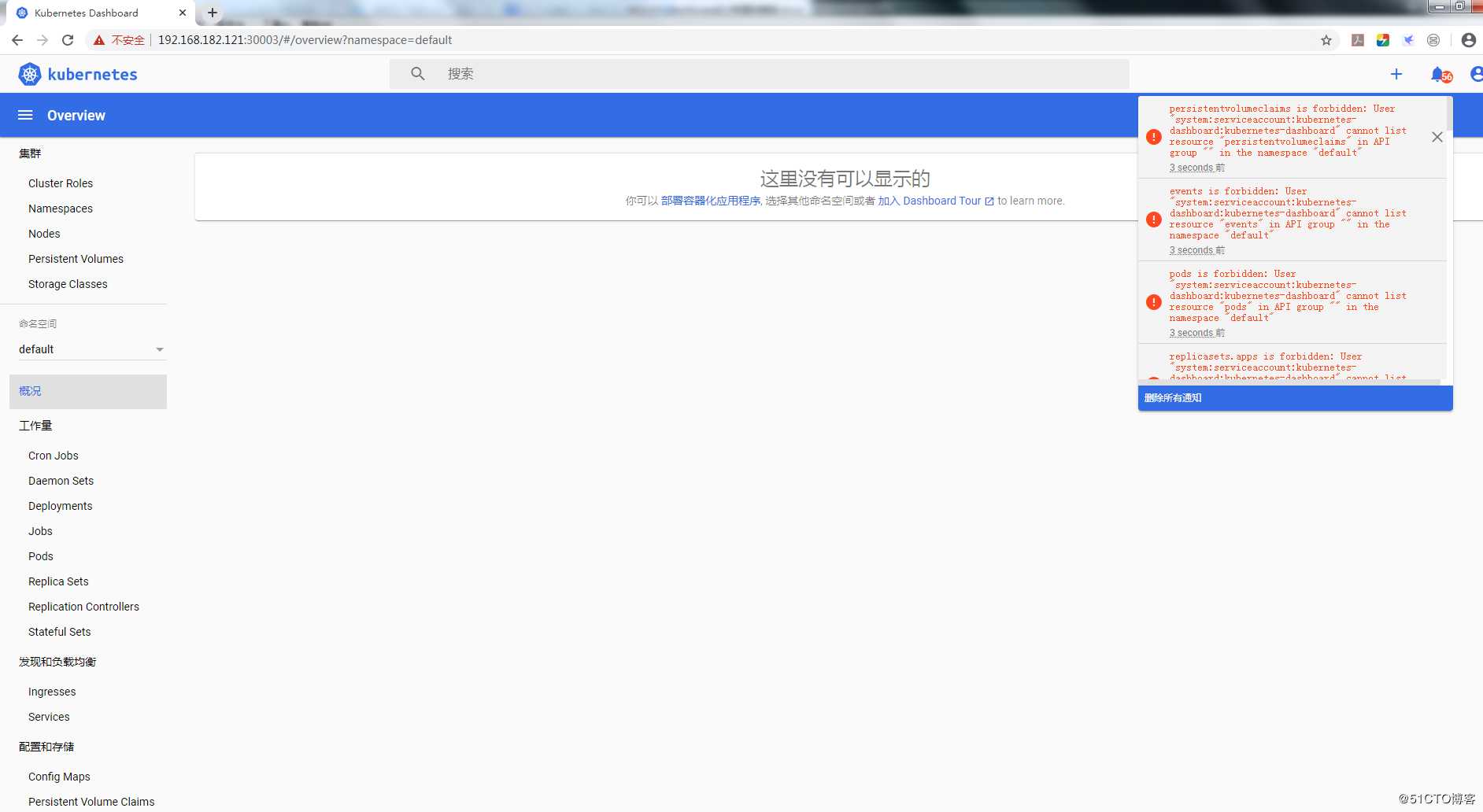Click 加入 Dashboard Tour link
The width and height of the screenshot is (1483, 812).
(x=930, y=201)
